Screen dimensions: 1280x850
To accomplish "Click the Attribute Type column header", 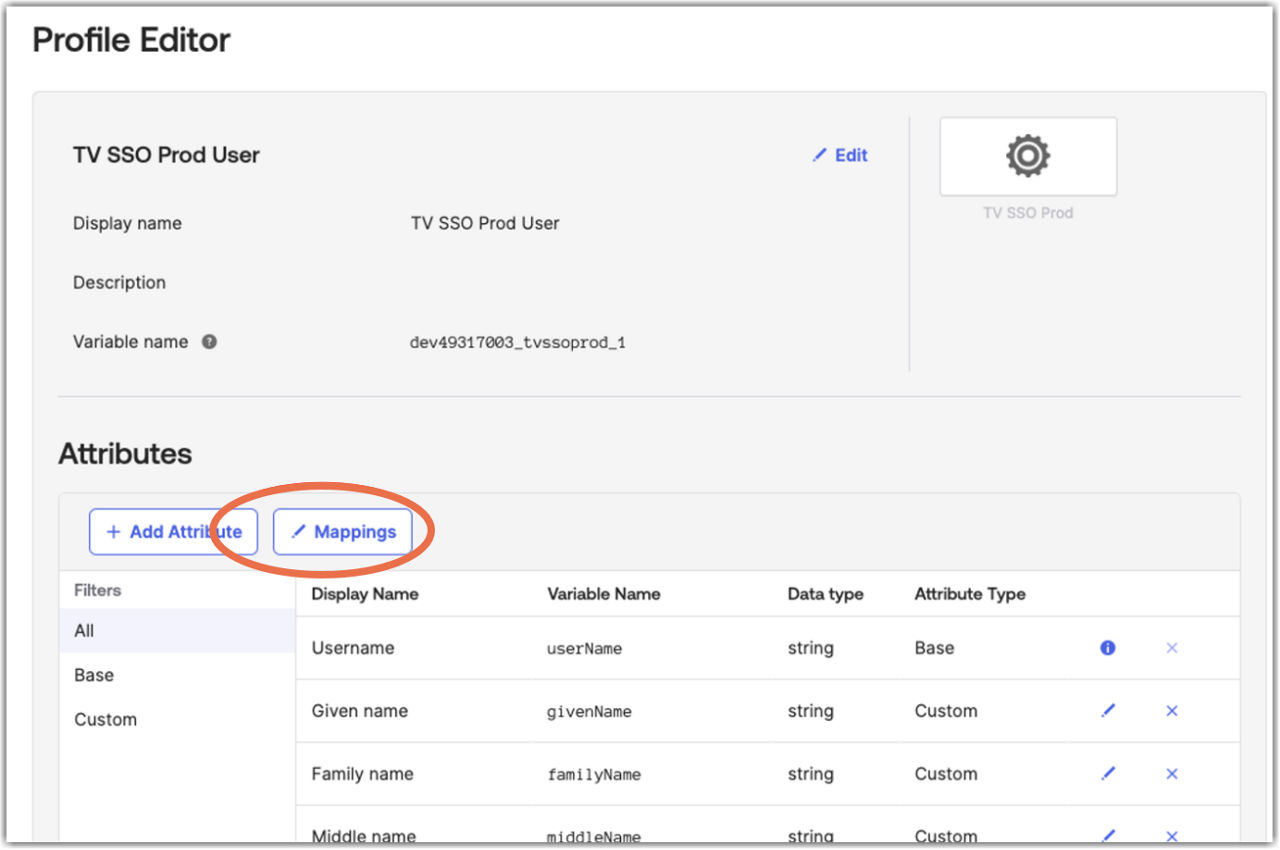I will [970, 594].
